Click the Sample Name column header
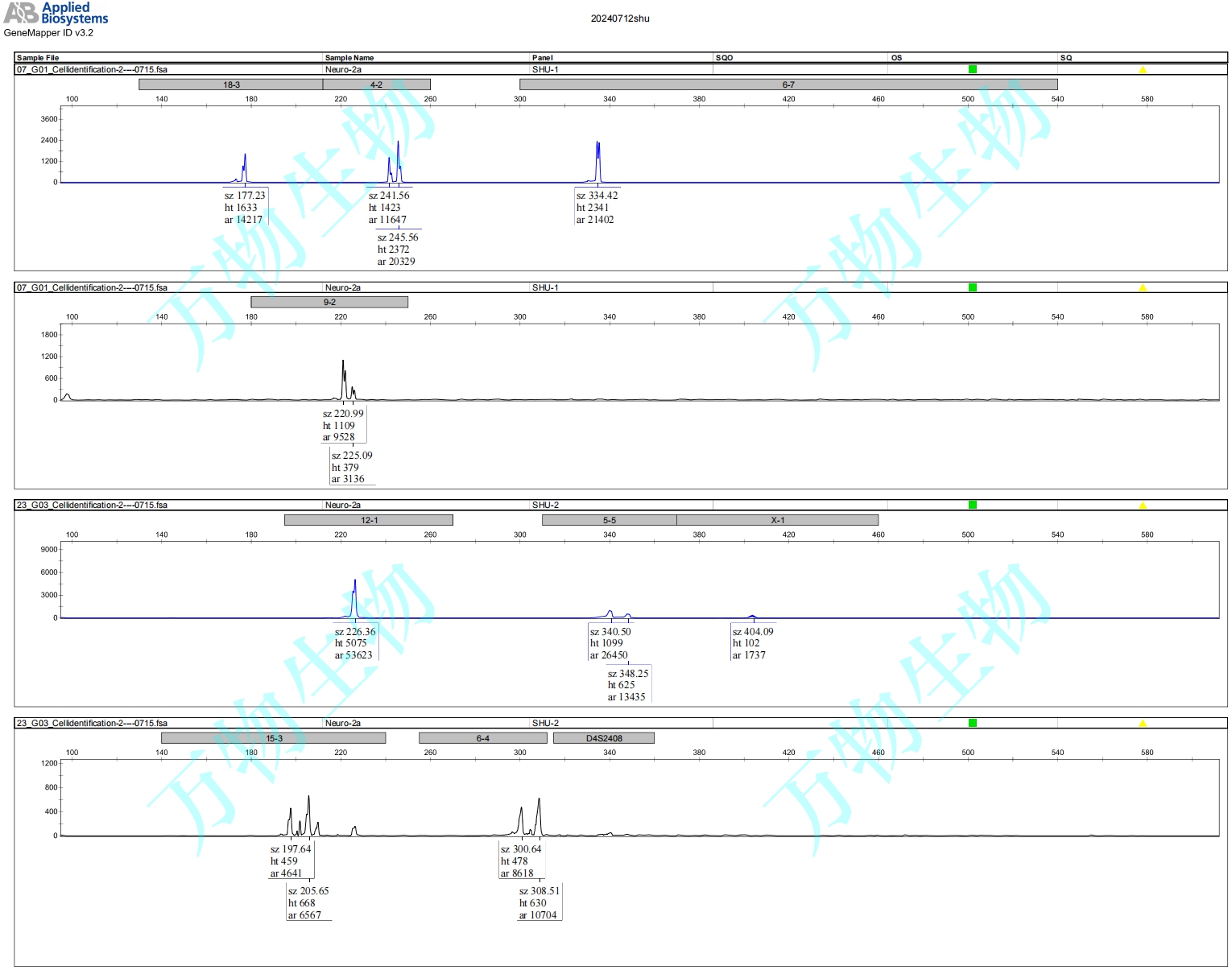1232x970 pixels. coord(349,58)
